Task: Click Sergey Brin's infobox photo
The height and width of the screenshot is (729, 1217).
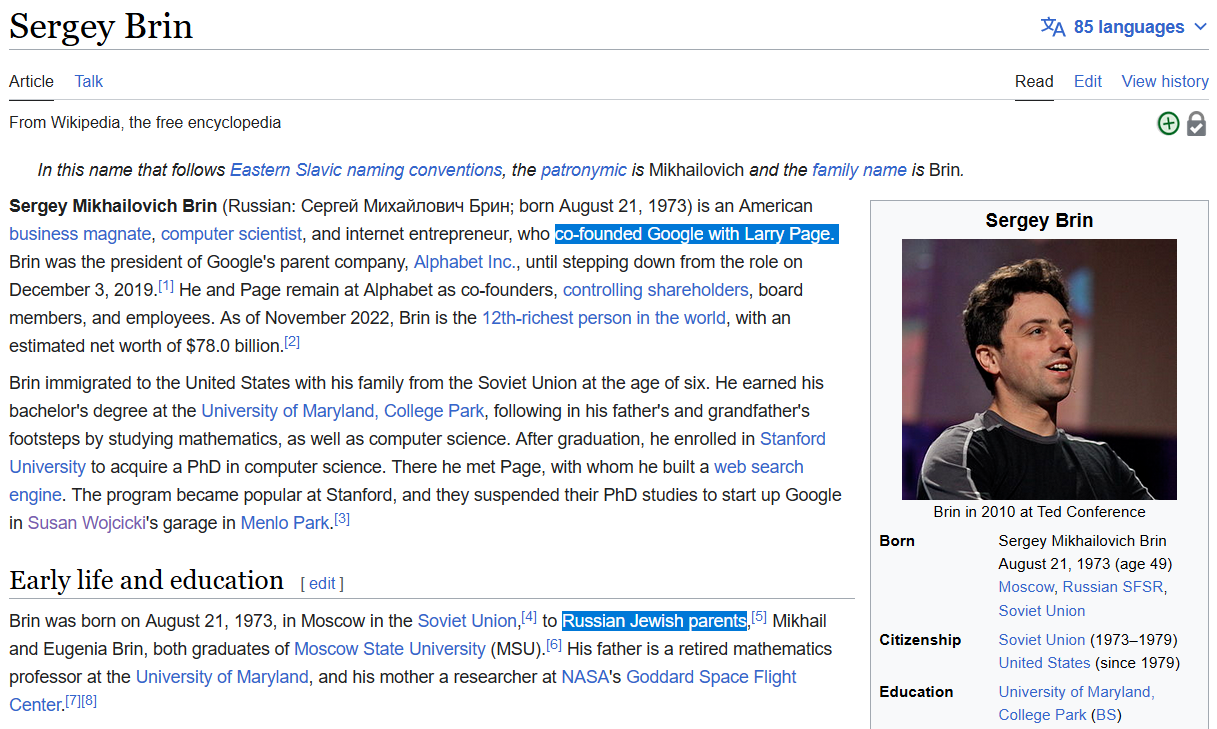Action: pyautogui.click(x=1039, y=369)
